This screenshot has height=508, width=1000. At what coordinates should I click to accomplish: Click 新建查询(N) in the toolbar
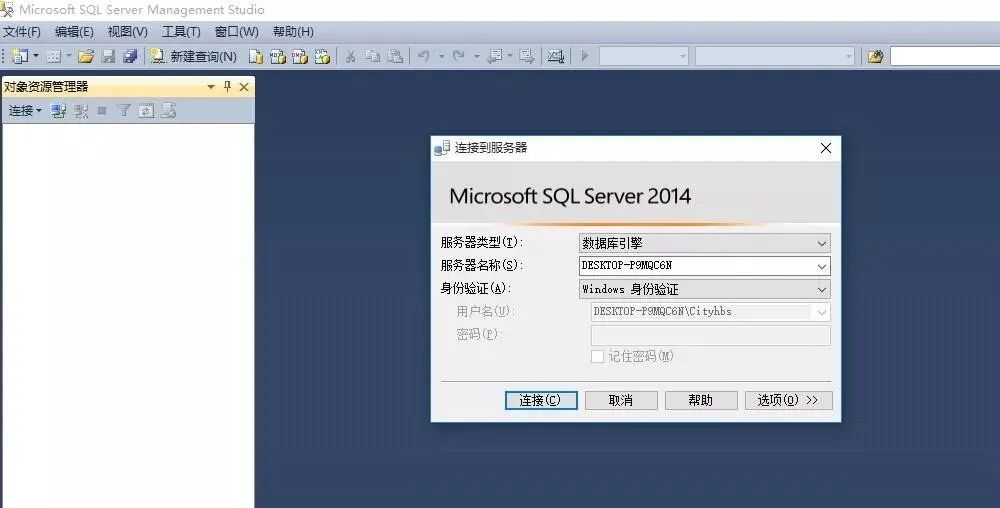pos(194,56)
